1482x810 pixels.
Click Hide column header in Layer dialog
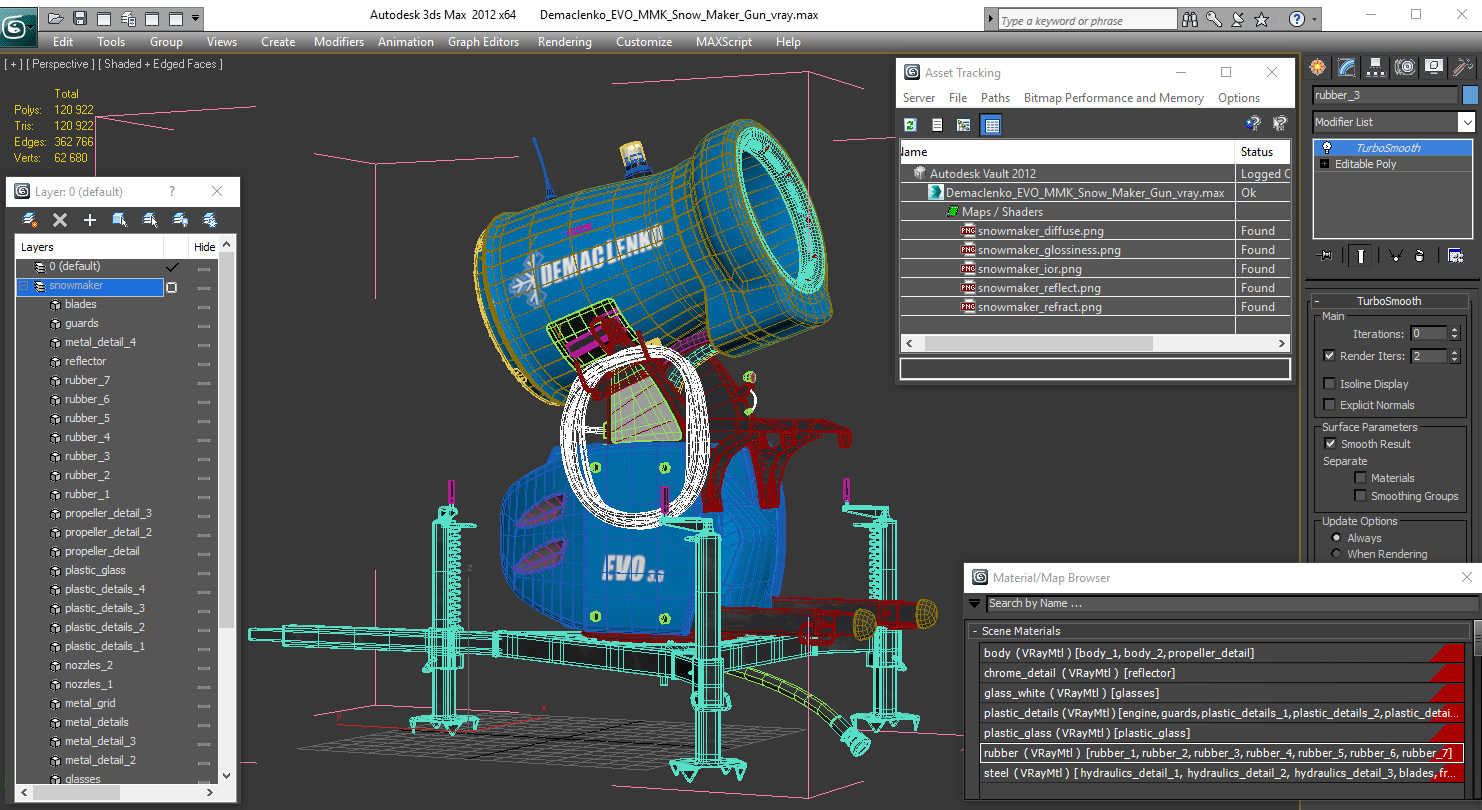coord(204,247)
